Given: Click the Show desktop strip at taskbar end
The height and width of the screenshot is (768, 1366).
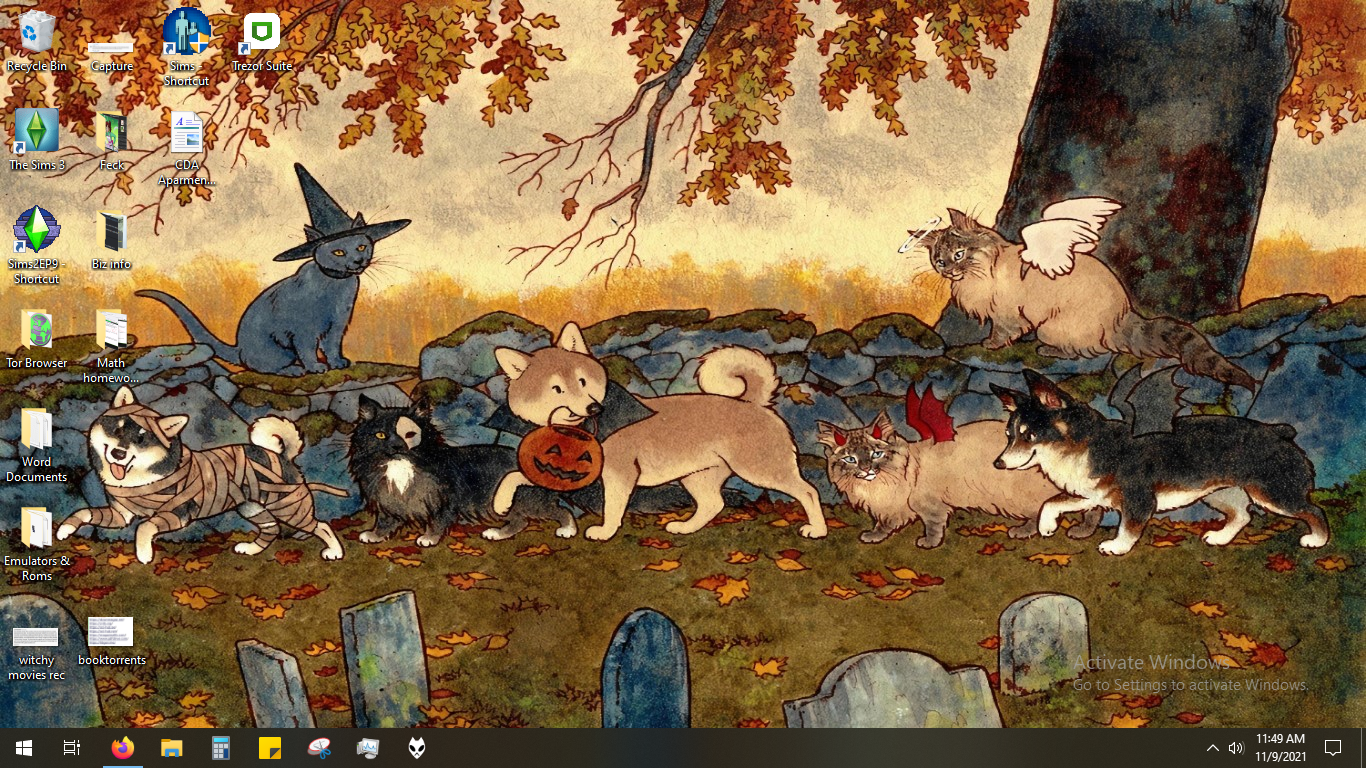Looking at the screenshot, I should point(1362,748).
